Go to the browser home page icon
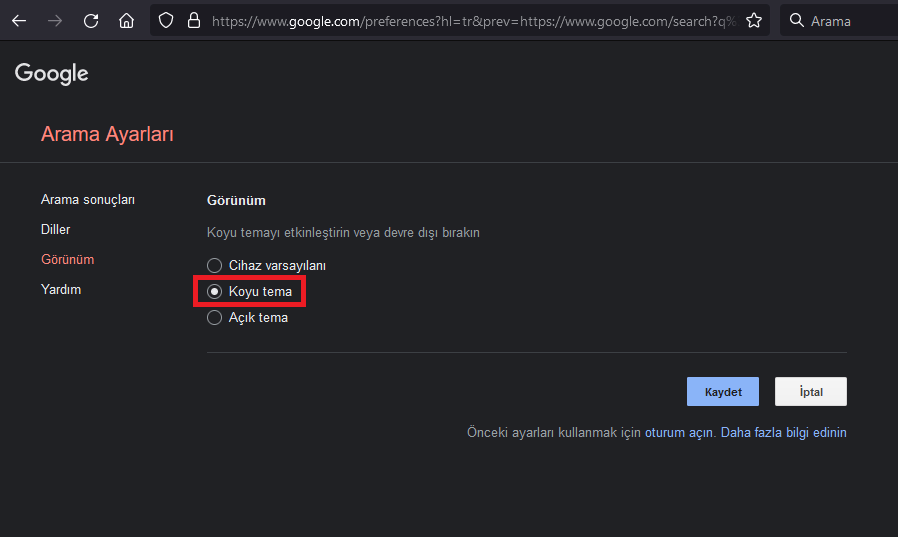The width and height of the screenshot is (898, 537). point(126,20)
